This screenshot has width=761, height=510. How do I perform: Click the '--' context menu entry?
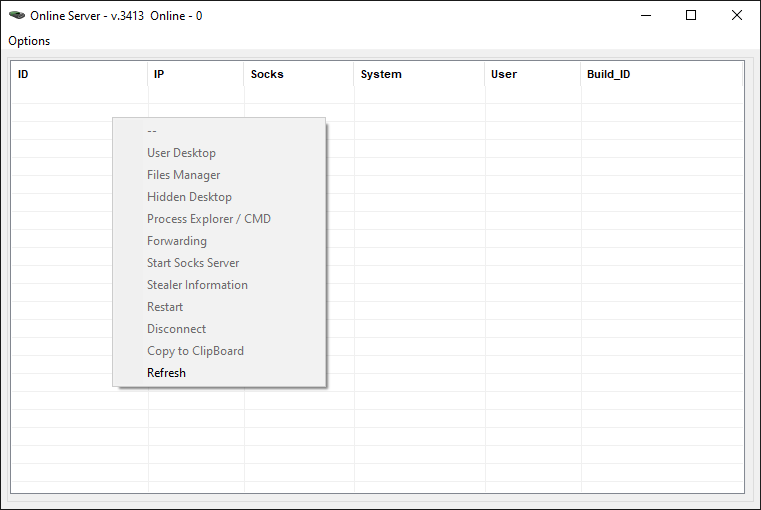click(219, 131)
